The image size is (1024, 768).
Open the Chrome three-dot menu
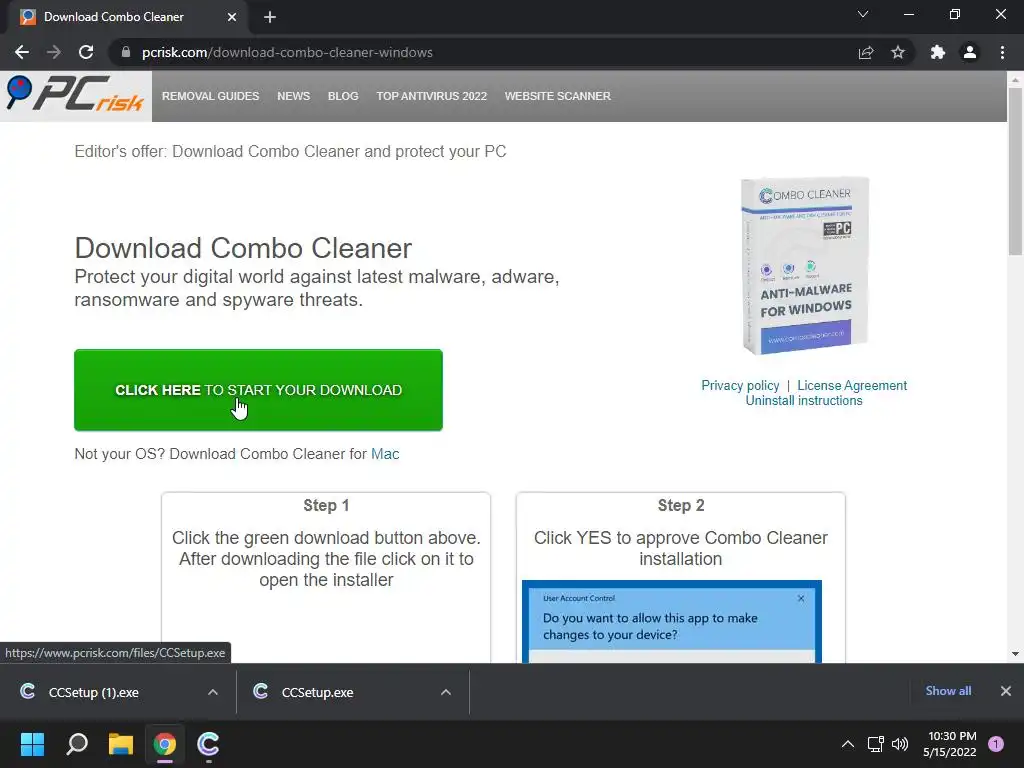(x=1002, y=52)
